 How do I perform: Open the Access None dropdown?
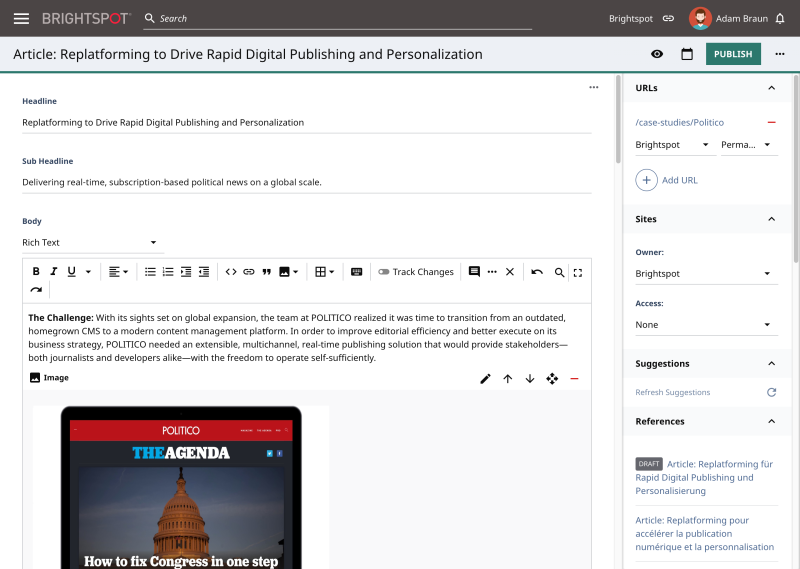tap(707, 325)
